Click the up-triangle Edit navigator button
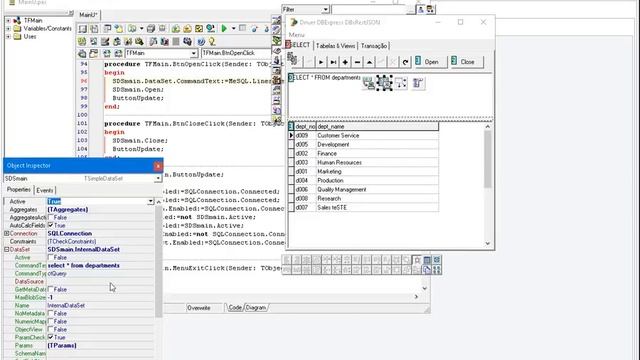Viewport: 640px width, 360px height. tap(369, 62)
